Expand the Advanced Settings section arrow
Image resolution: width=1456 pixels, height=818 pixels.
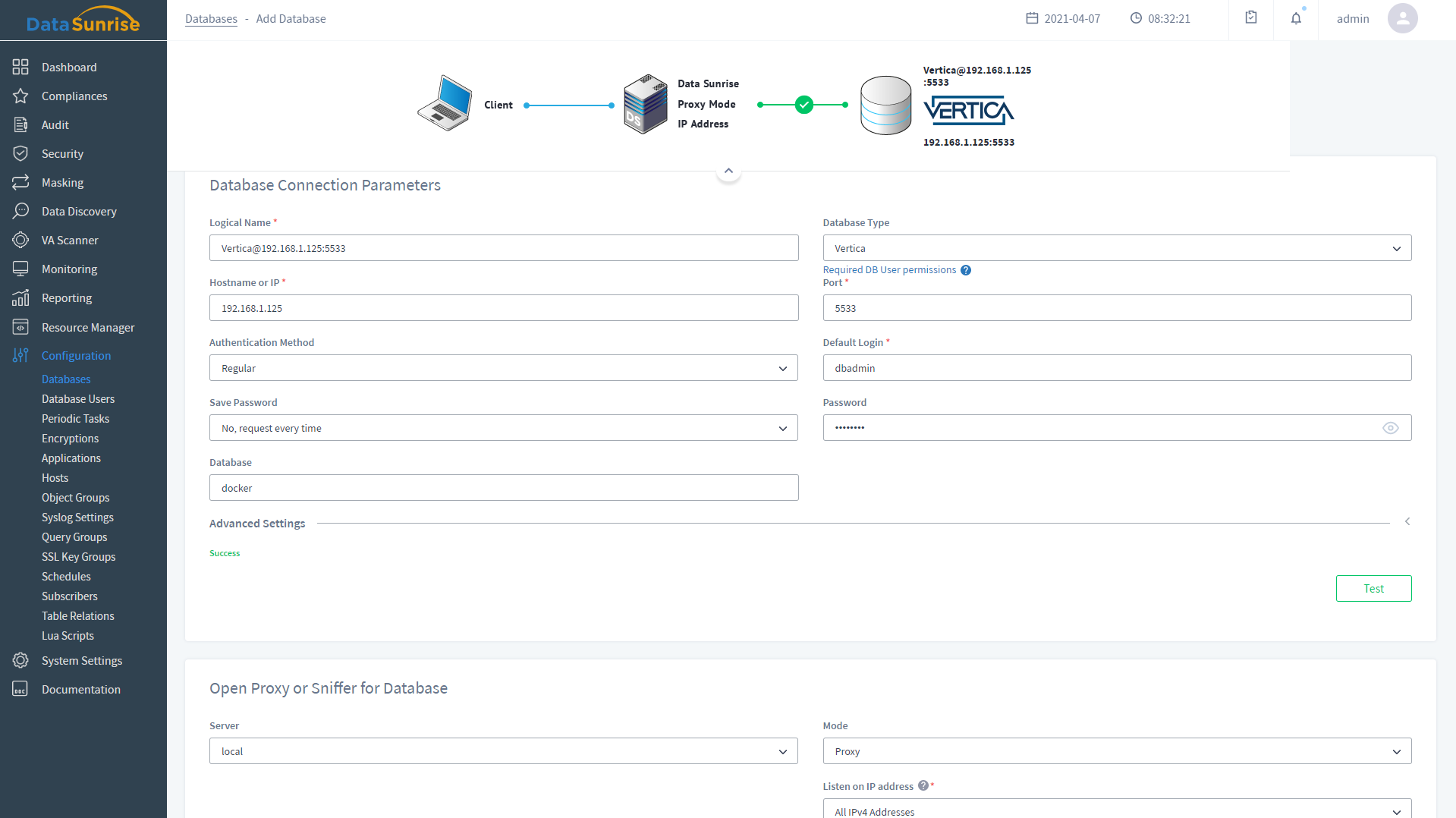[x=1407, y=522]
